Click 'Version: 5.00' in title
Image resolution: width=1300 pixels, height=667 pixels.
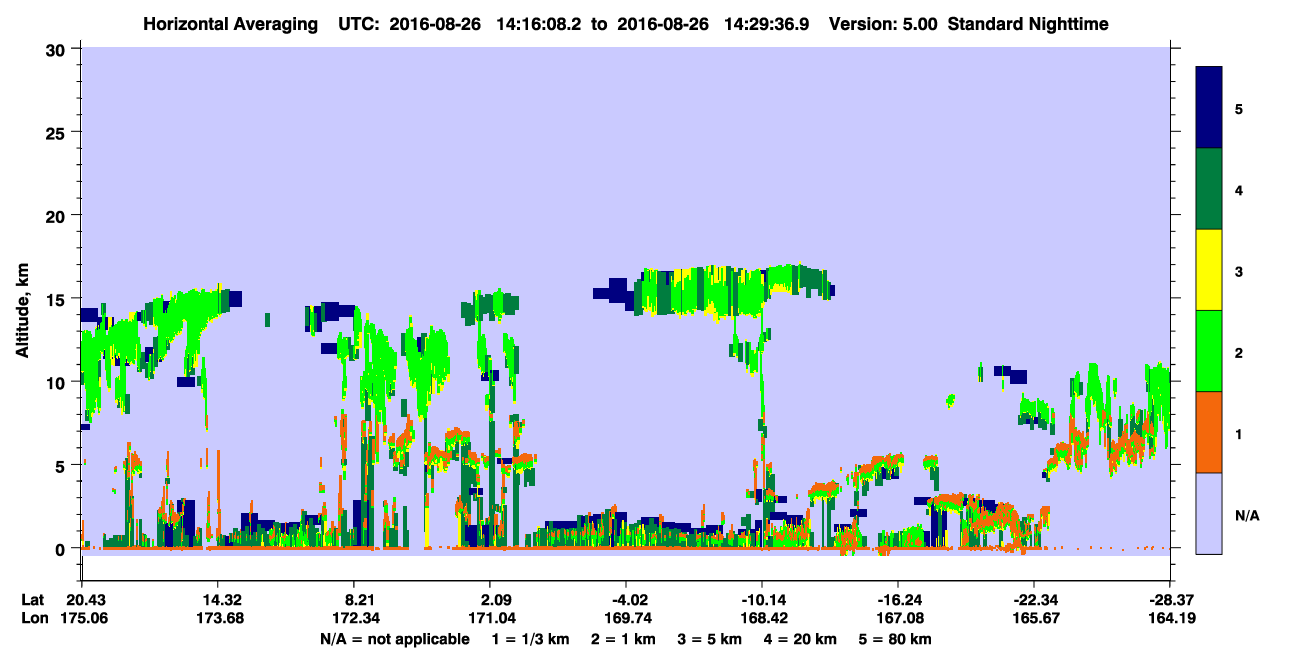(x=883, y=24)
